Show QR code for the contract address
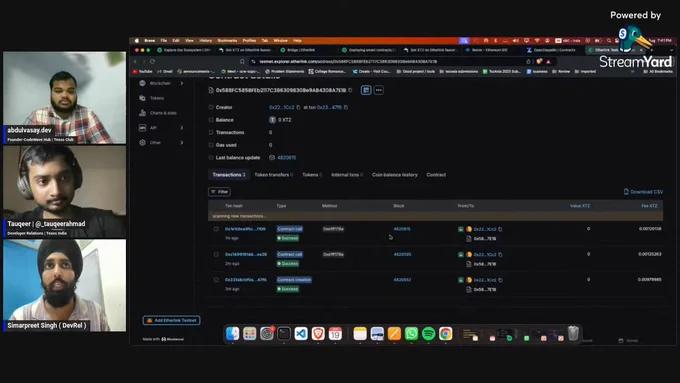Viewport: 680px width, 383px height. pos(366,90)
